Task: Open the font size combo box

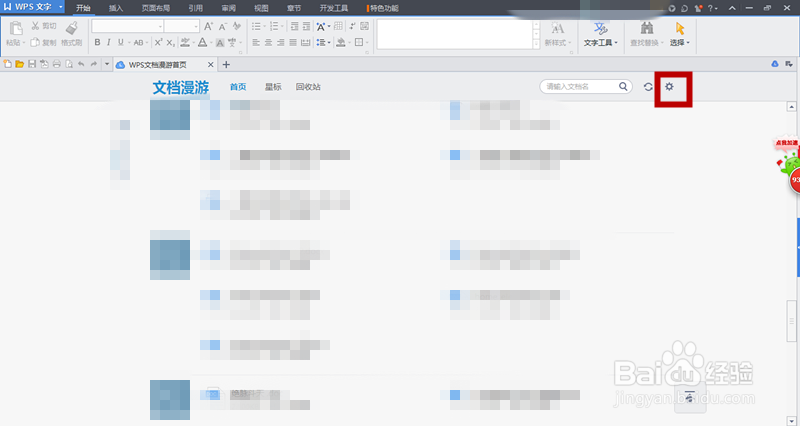Action: [182, 26]
